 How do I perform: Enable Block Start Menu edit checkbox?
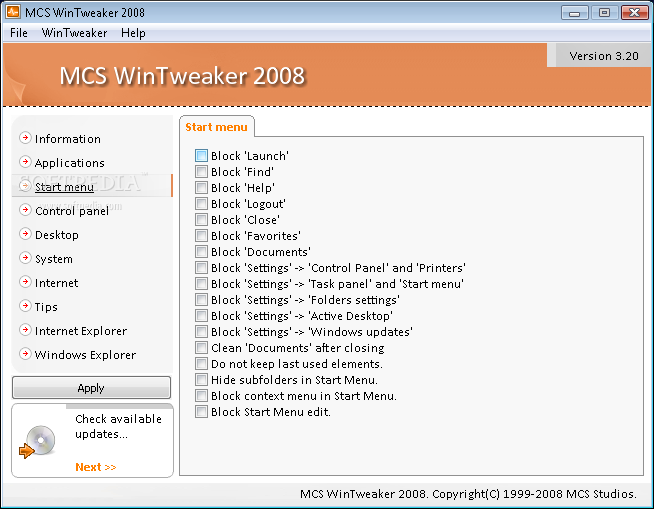tap(201, 411)
